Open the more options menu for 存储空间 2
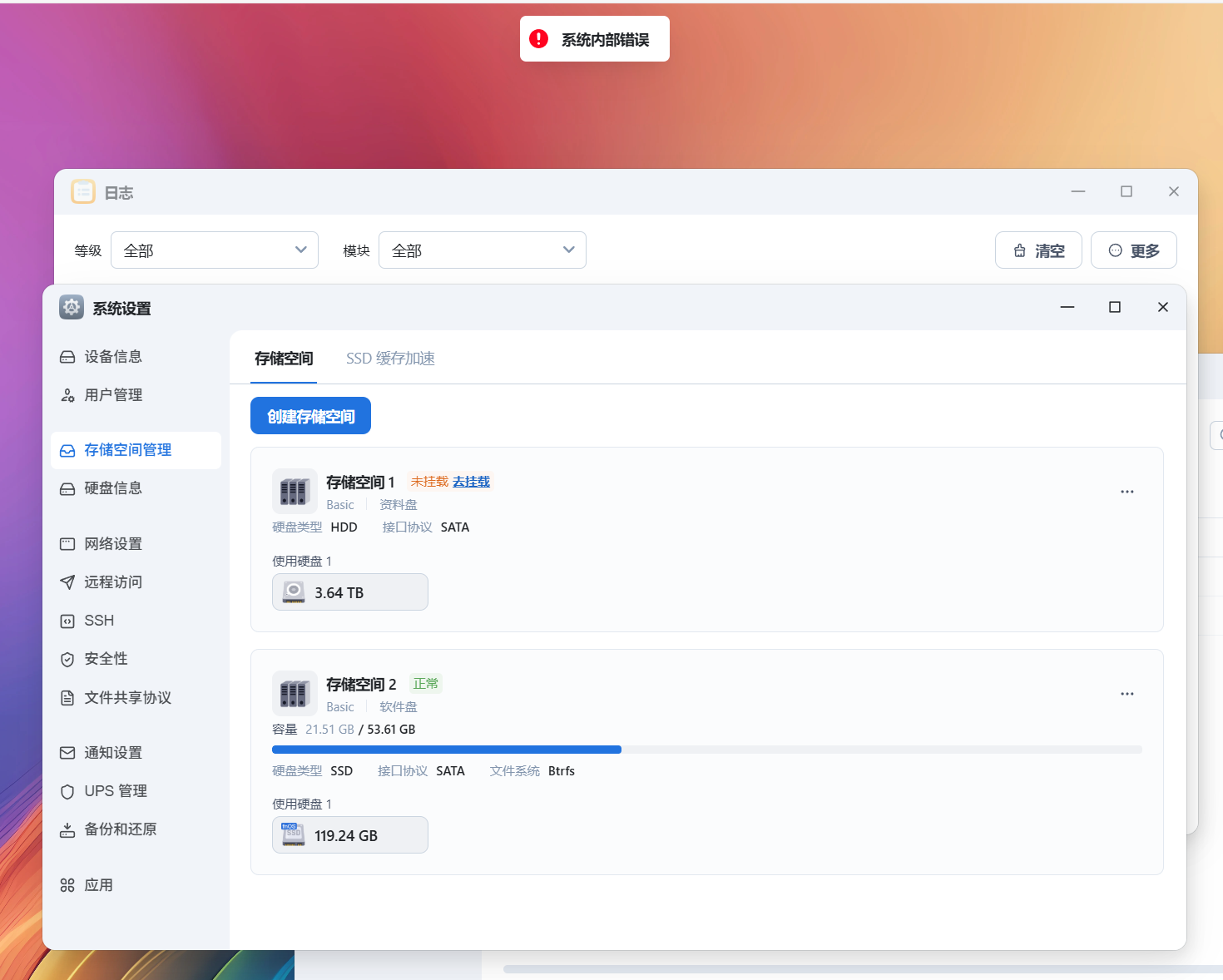 tap(1127, 694)
